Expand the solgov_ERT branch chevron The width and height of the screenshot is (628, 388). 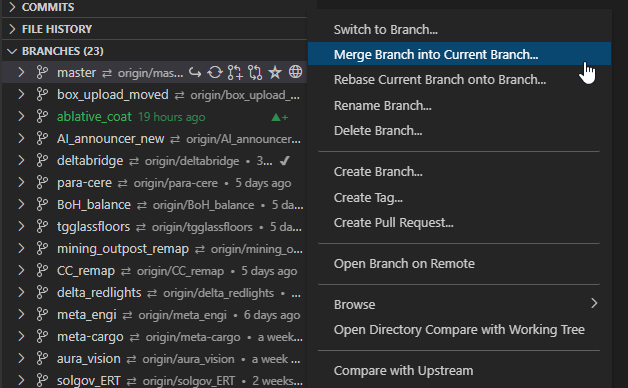21,380
